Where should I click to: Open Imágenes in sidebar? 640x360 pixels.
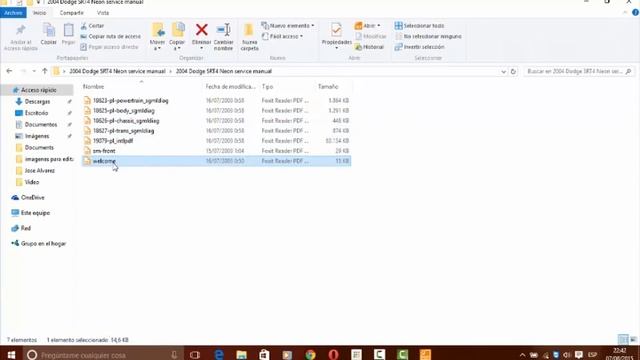point(37,136)
